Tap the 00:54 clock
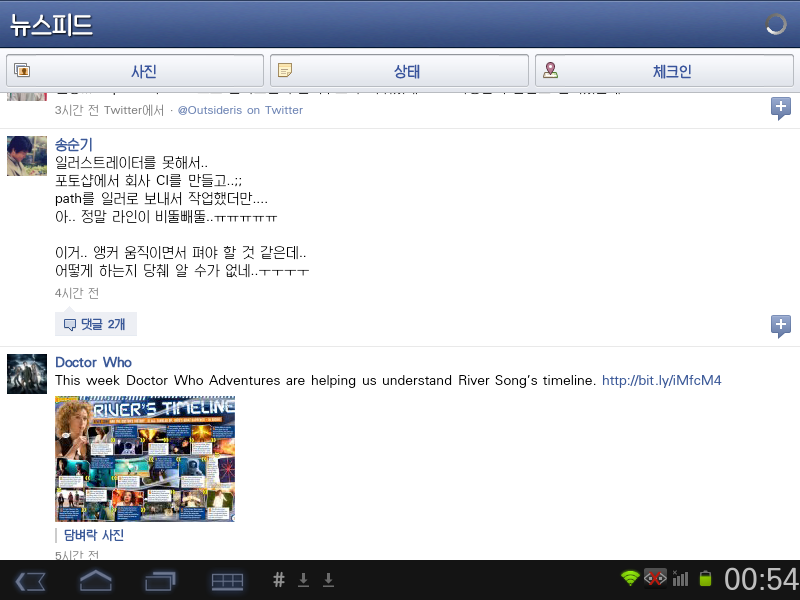Viewport: 800px width, 600px height. (x=761, y=580)
